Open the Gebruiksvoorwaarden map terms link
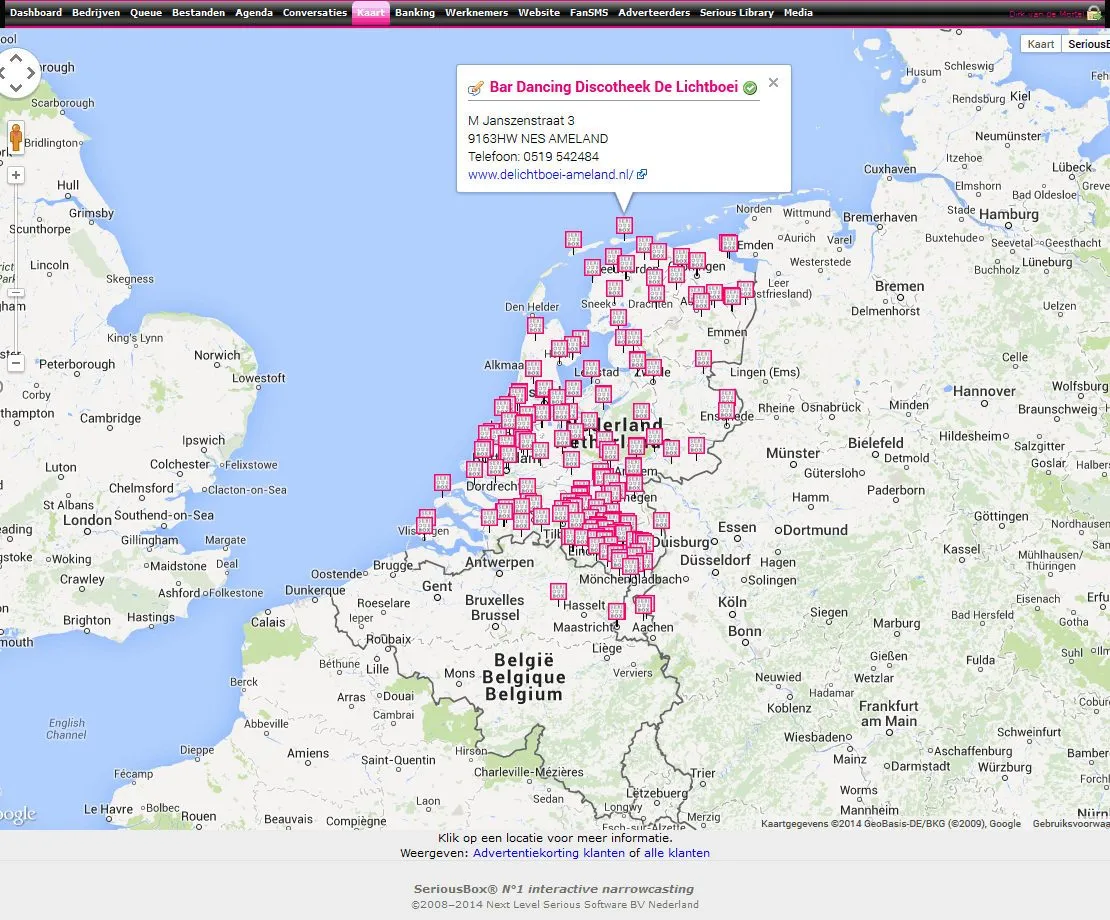Image resolution: width=1110 pixels, height=920 pixels. tap(1071, 823)
